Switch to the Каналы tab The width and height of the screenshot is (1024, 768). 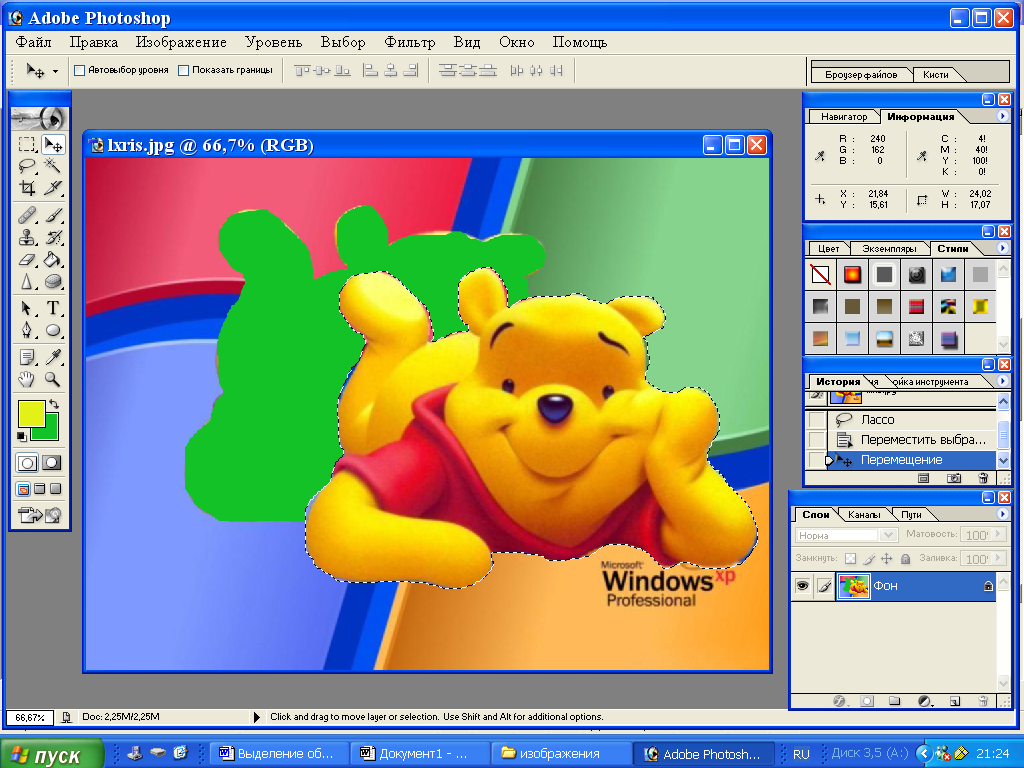click(863, 515)
